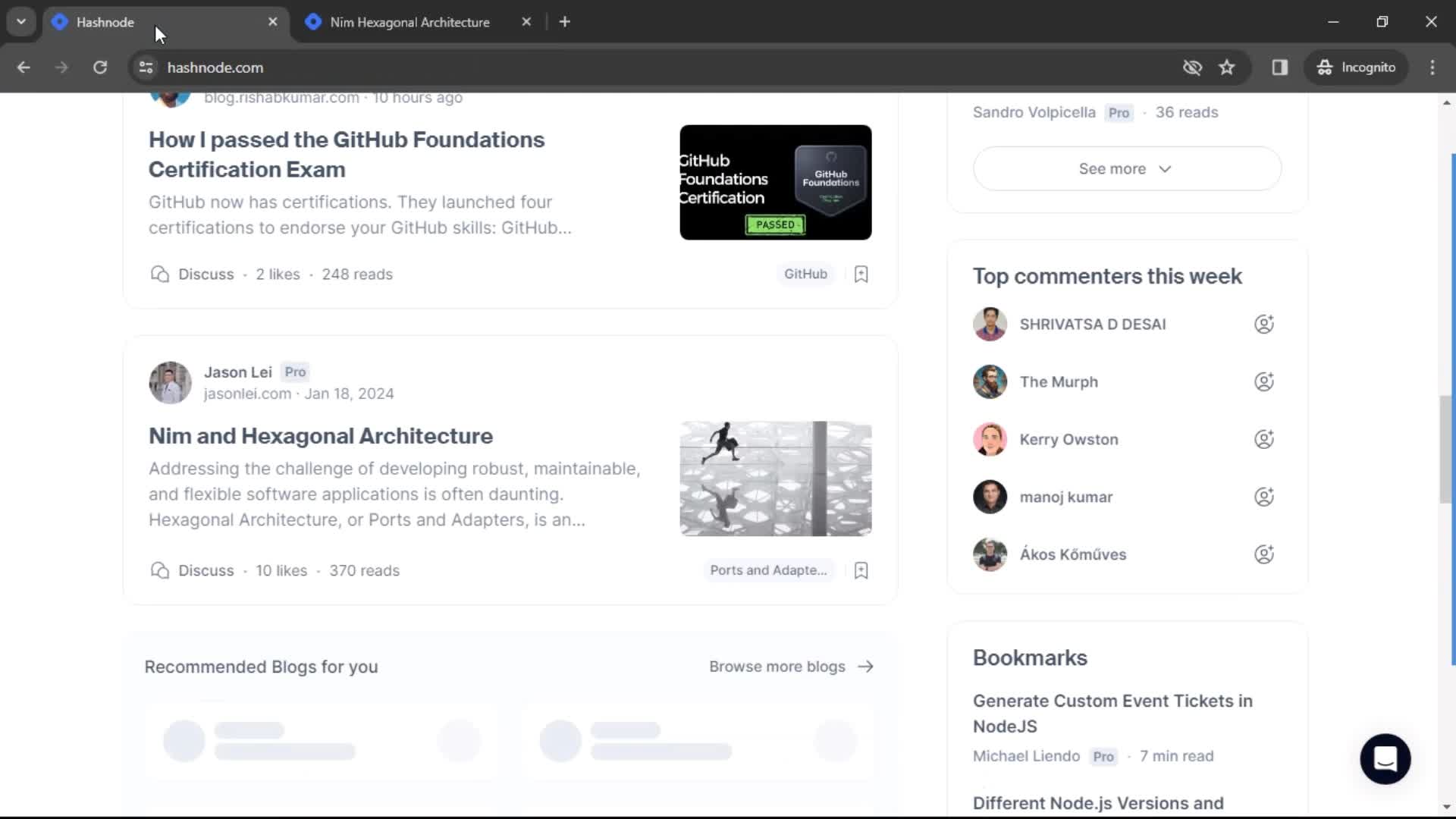Screen dimensions: 1456x819
Task: Click the GitHub tag on GitHub Foundations article
Action: [806, 273]
